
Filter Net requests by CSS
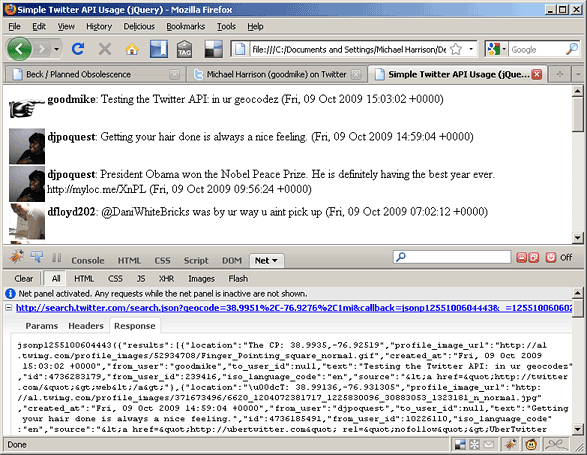pyautogui.click(x=115, y=279)
